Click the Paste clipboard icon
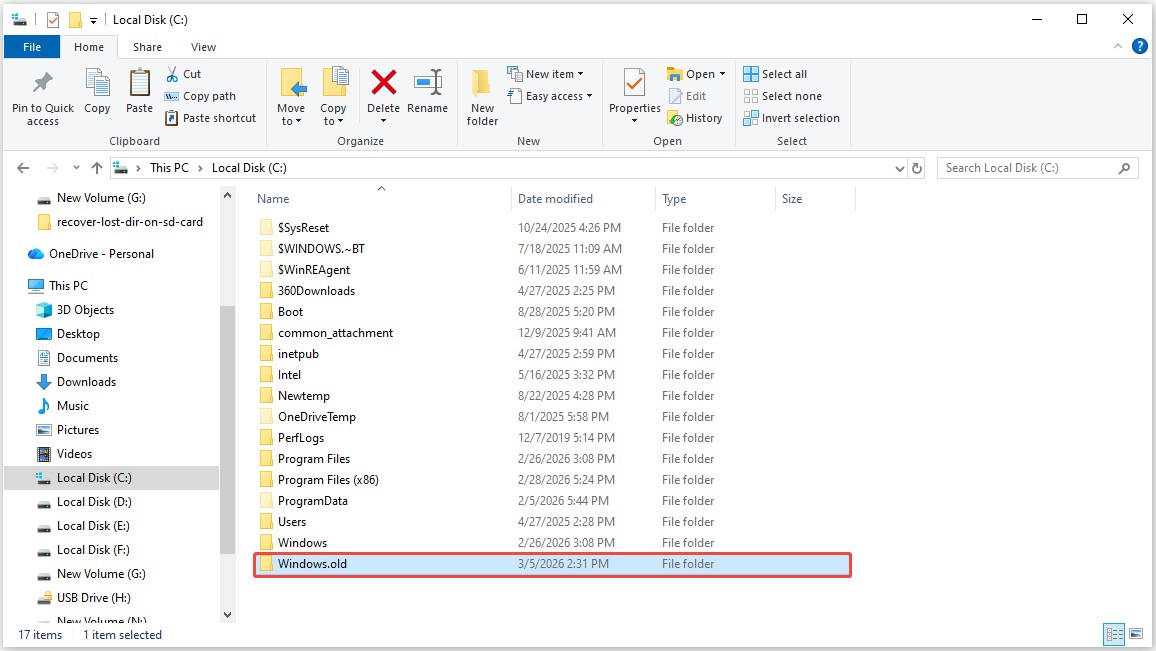Image resolution: width=1156 pixels, height=651 pixels. click(x=139, y=83)
